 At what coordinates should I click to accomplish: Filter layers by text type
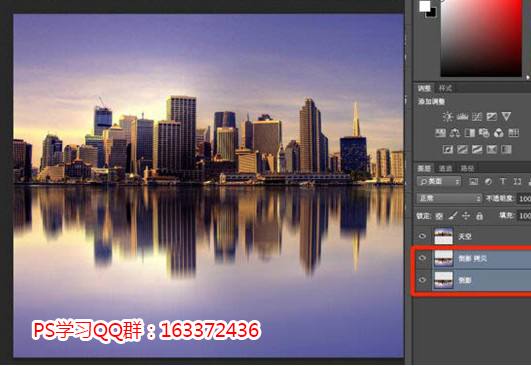(503, 182)
